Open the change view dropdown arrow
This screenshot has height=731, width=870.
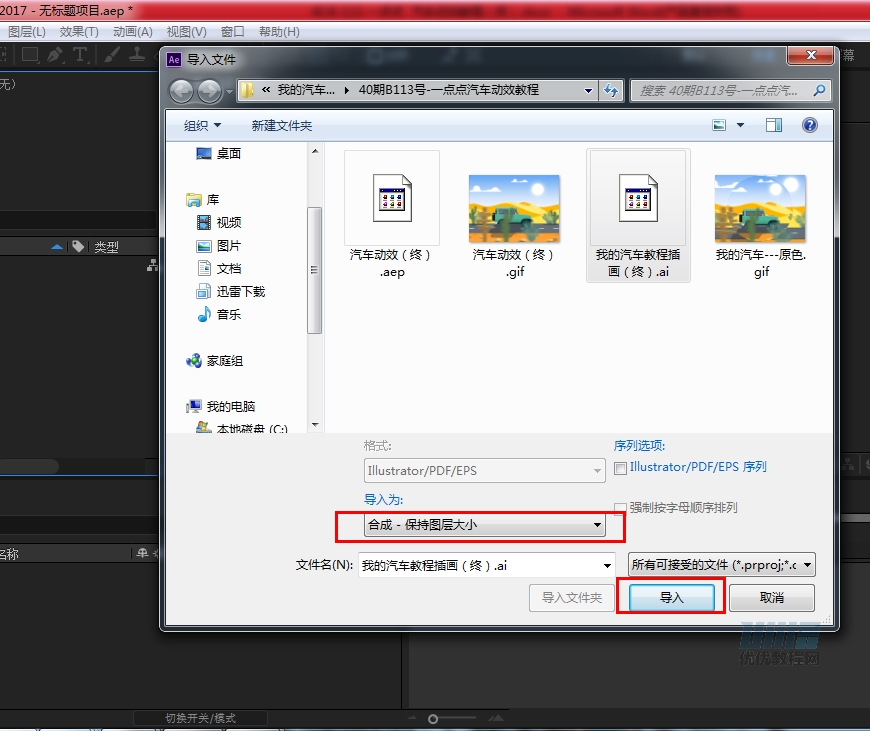741,125
